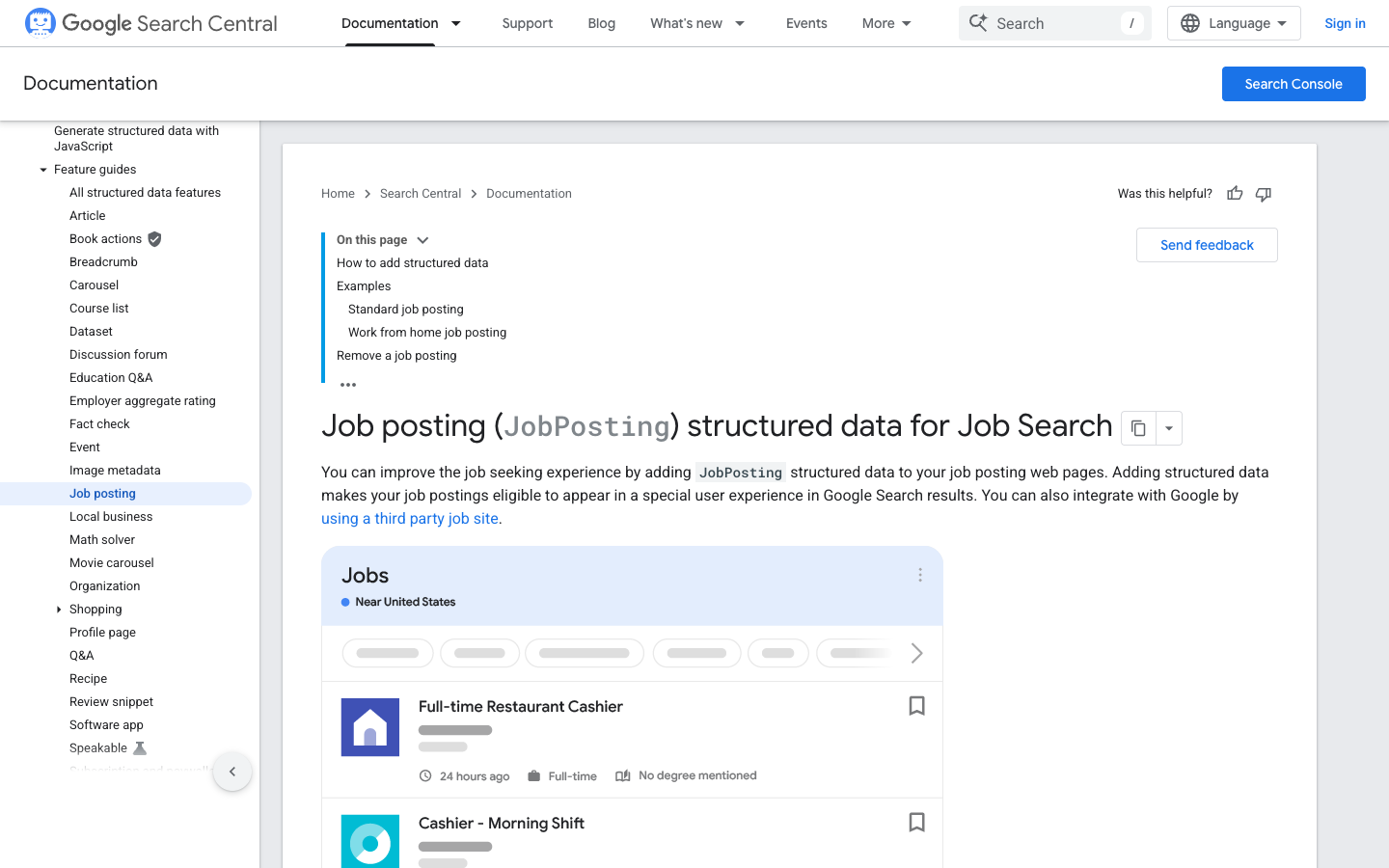Click the thumbs down not helpful icon
Screen dimensions: 1389x868
[1264, 194]
